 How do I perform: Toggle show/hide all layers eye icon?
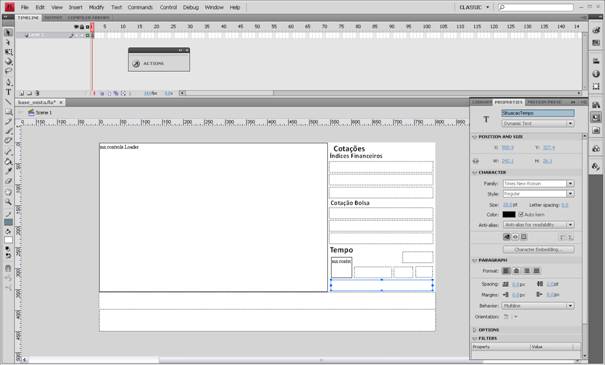76,27
